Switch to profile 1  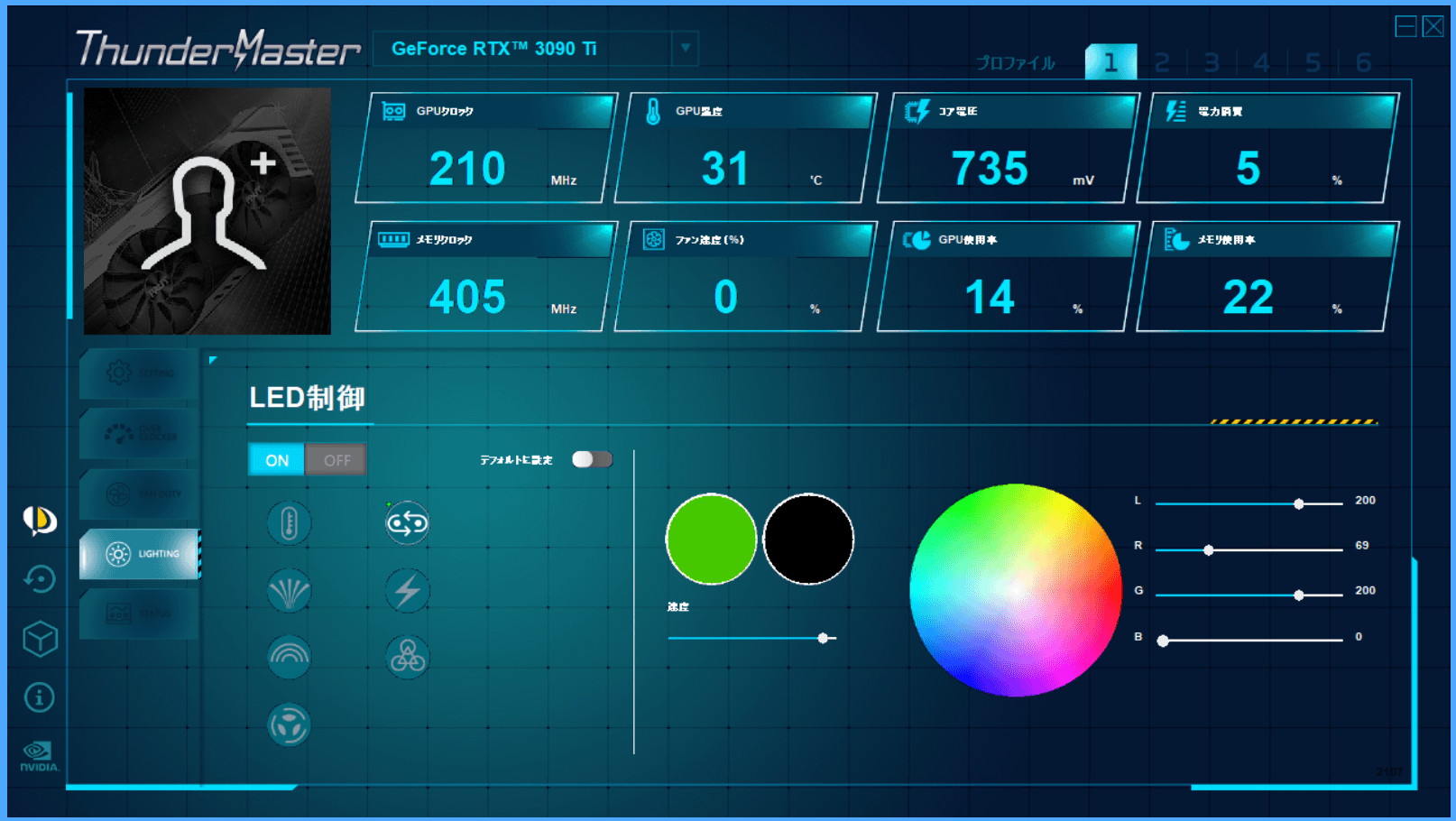[1110, 62]
